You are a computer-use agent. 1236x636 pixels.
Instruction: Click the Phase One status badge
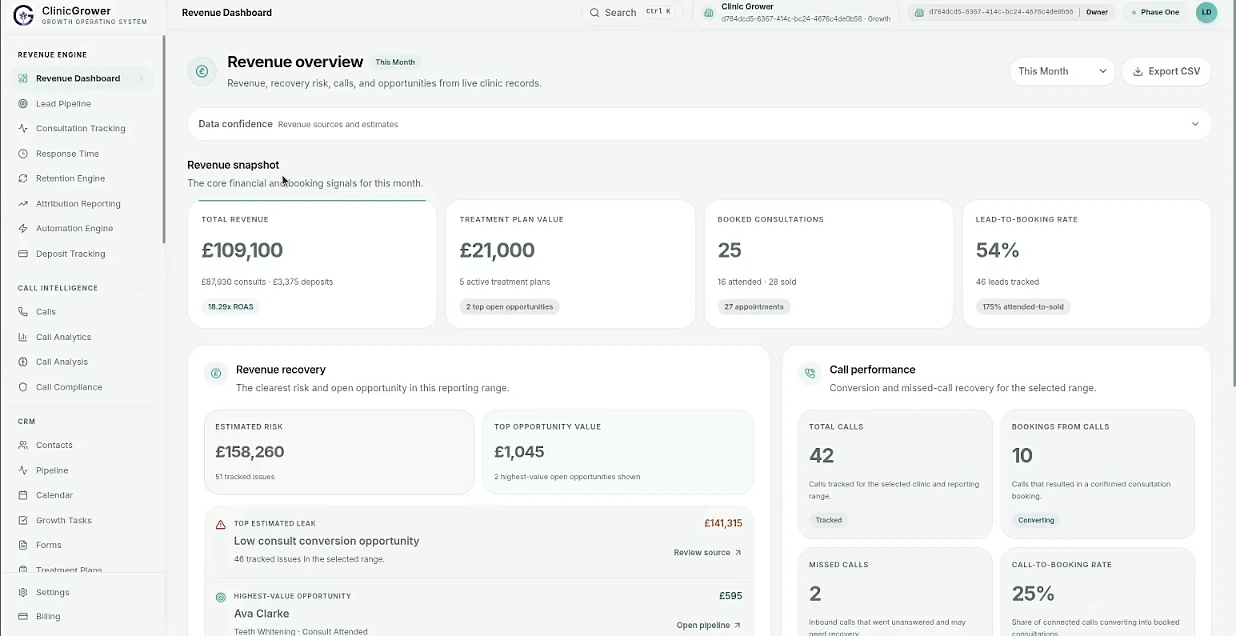pyautogui.click(x=1155, y=12)
